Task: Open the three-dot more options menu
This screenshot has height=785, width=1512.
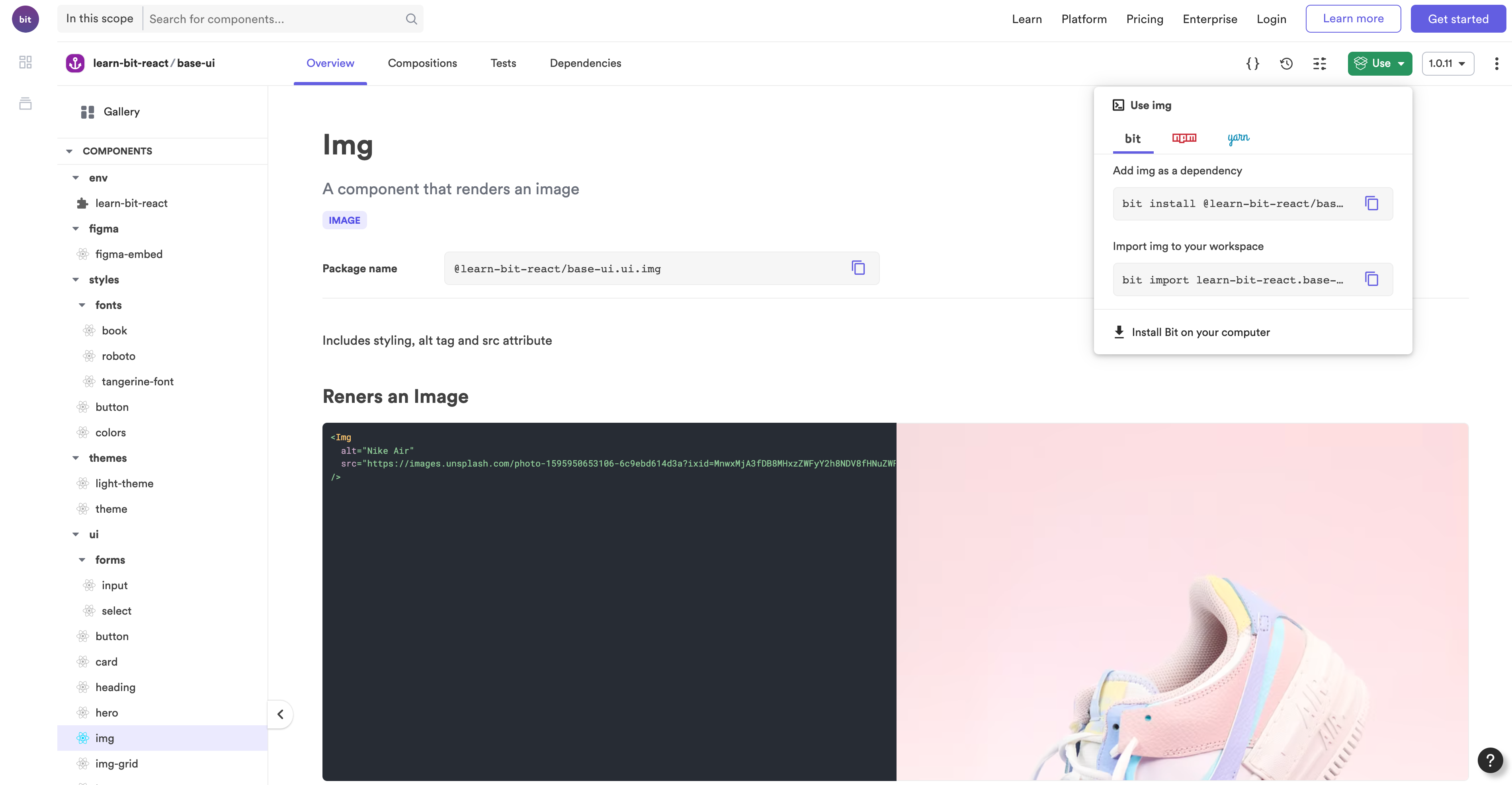Action: pyautogui.click(x=1496, y=63)
